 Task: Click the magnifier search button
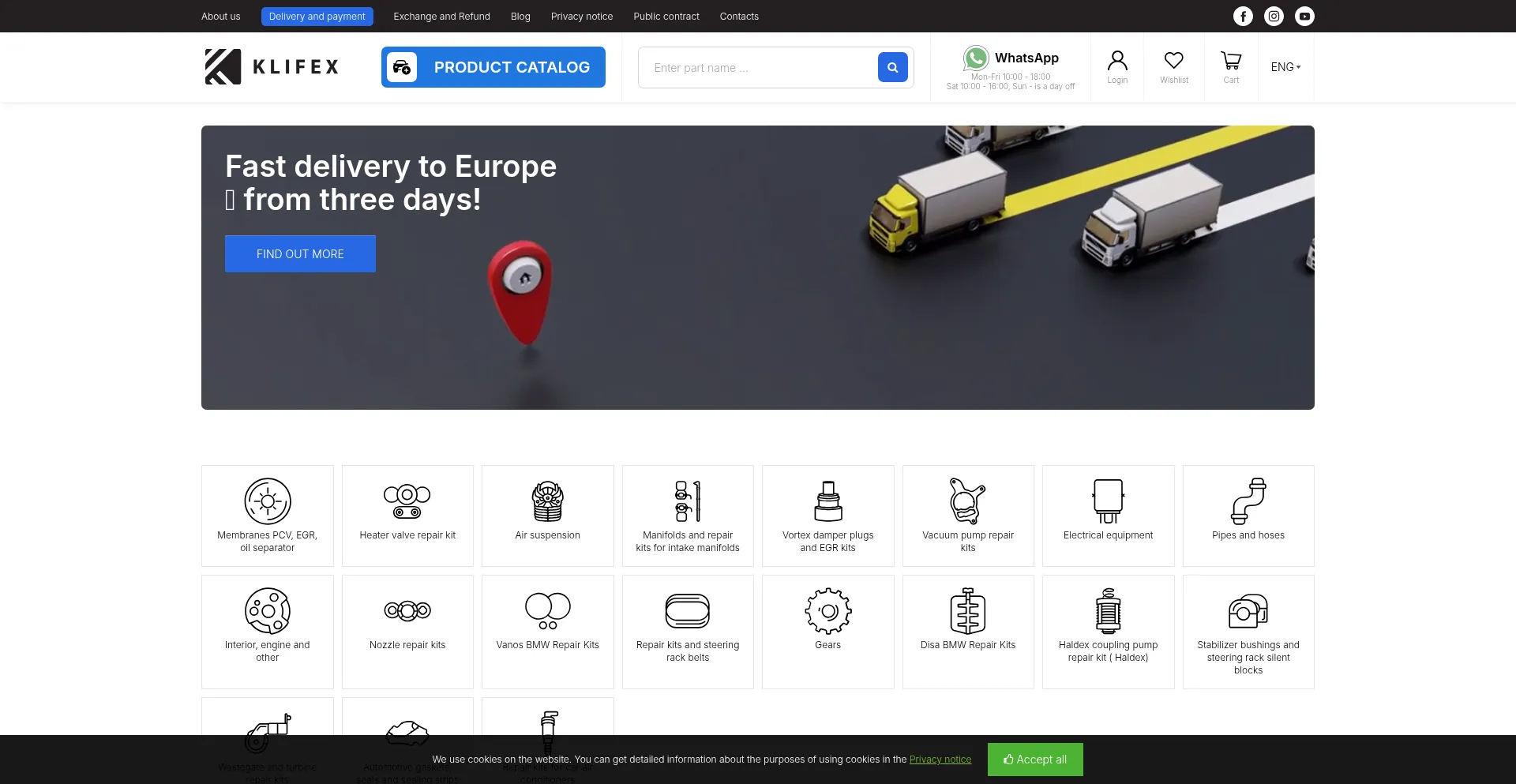(x=892, y=67)
